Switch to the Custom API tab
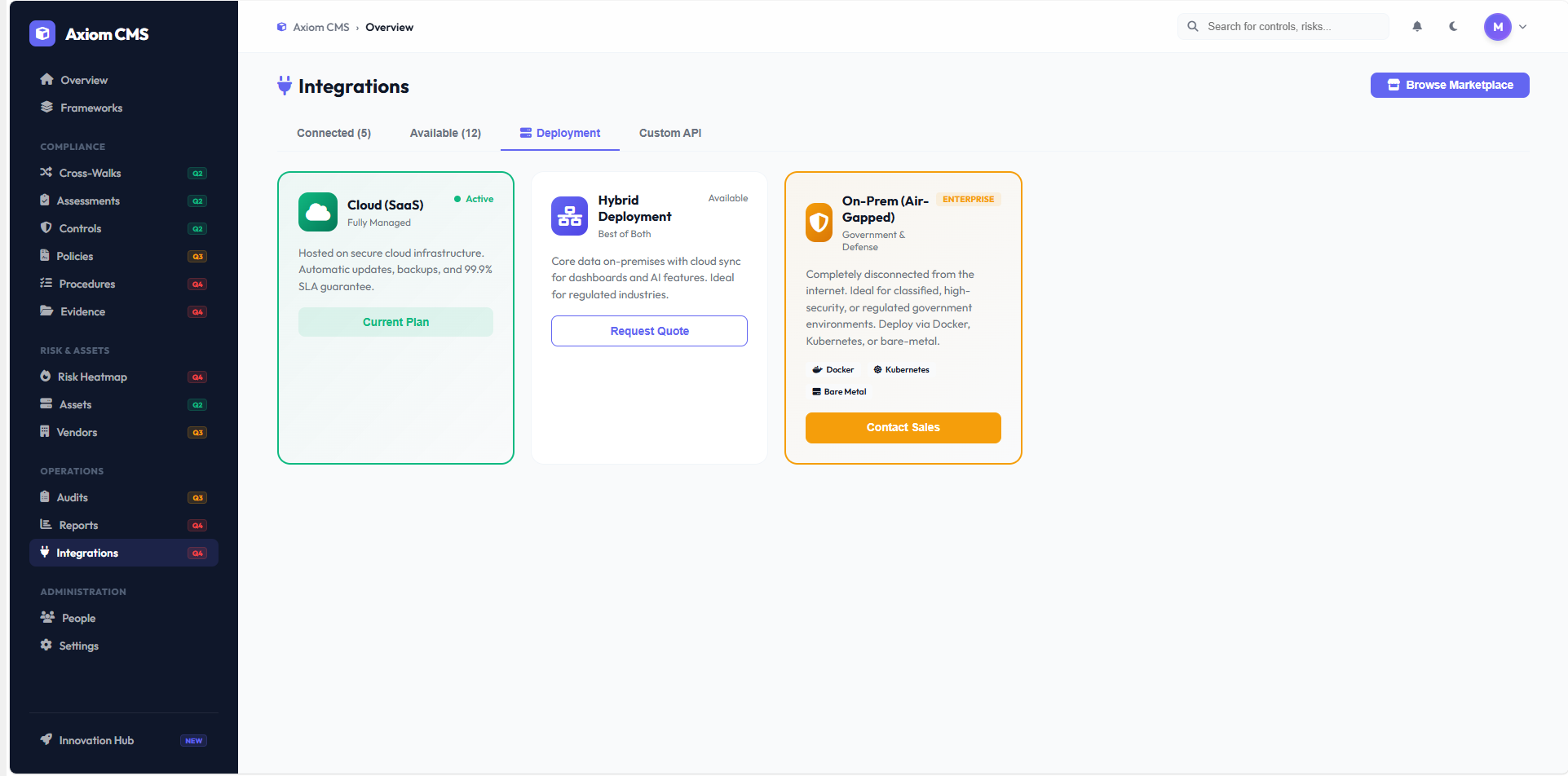This screenshot has width=1568, height=776. click(669, 133)
